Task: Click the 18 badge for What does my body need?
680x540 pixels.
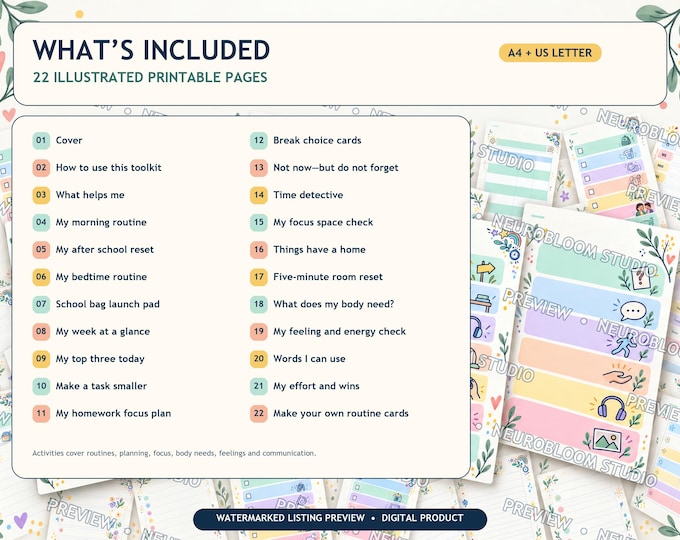Action: click(259, 304)
